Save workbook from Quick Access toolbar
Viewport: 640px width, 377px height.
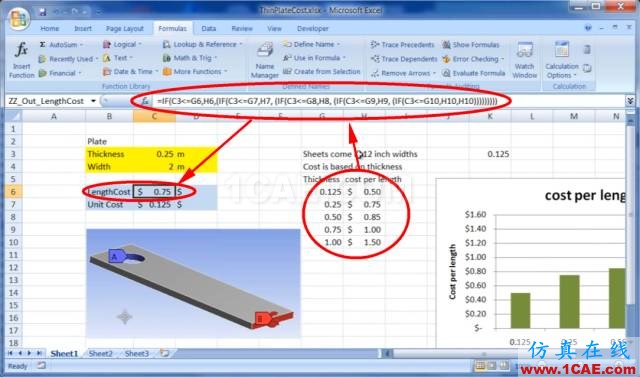point(42,11)
